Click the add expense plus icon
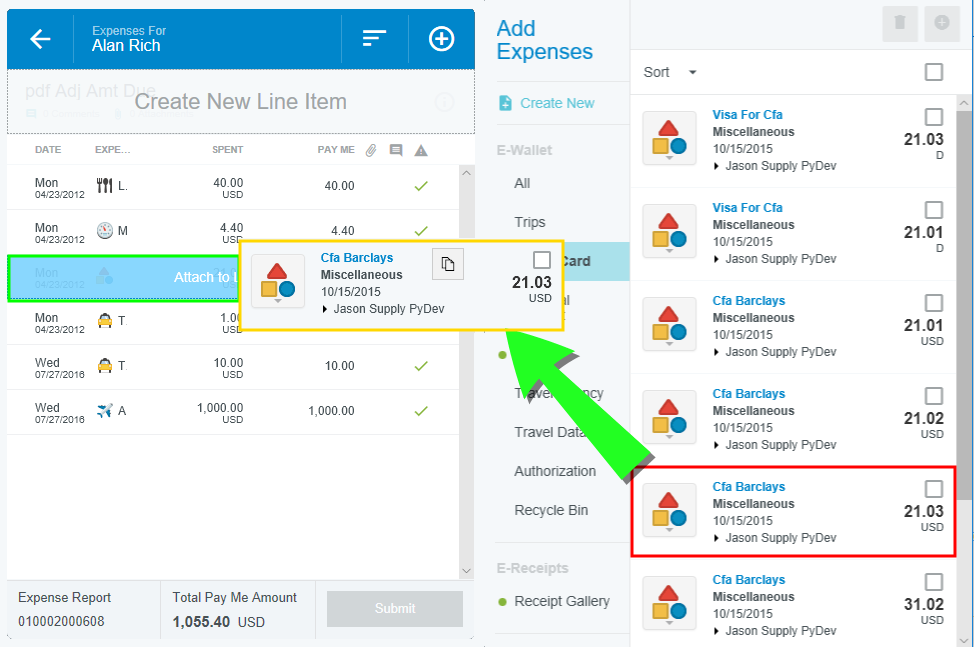The image size is (974, 647). click(441, 39)
